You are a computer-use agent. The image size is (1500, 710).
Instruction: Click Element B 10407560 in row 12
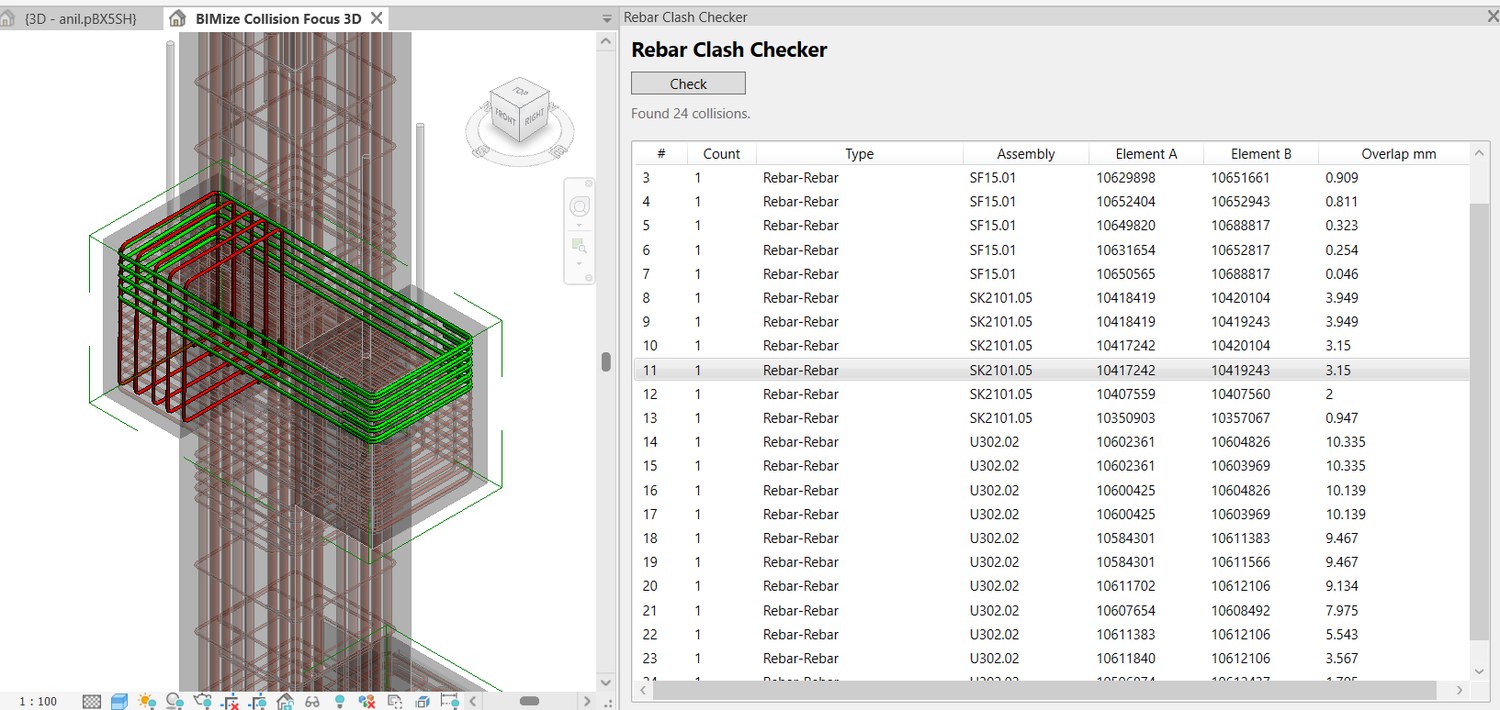pos(1240,394)
